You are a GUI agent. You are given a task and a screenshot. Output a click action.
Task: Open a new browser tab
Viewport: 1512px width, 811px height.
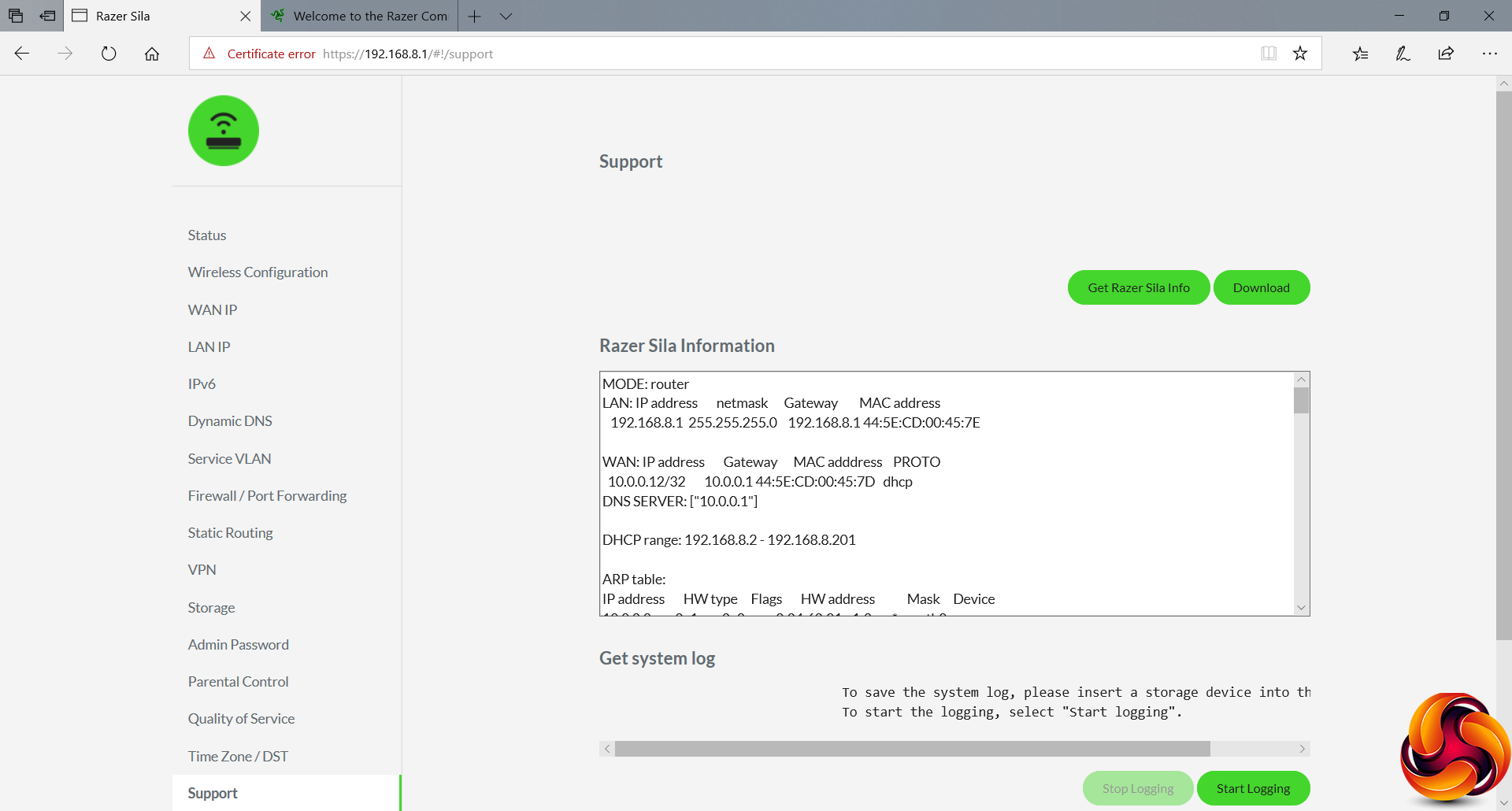pyautogui.click(x=474, y=16)
